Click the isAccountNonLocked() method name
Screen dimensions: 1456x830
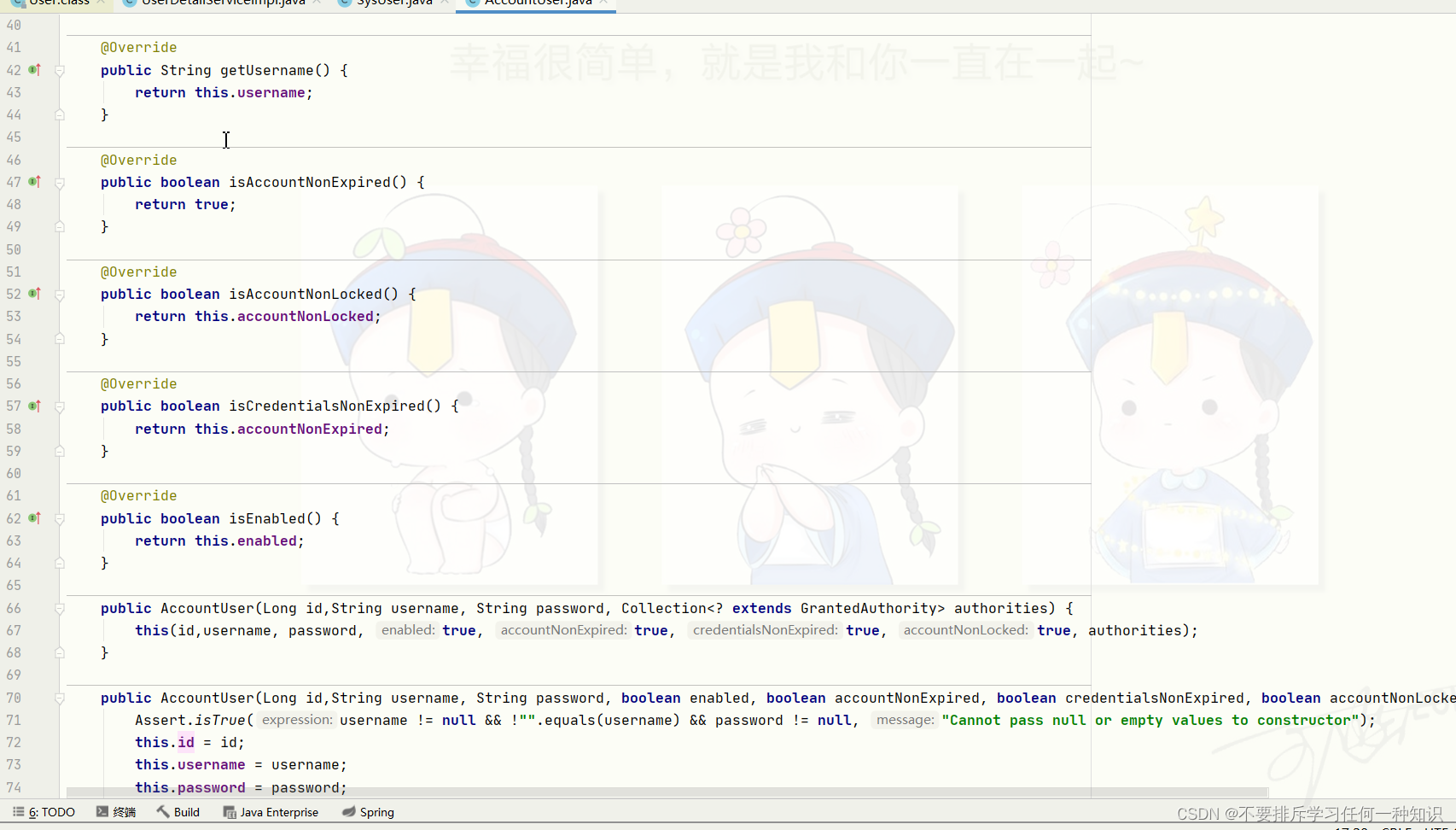313,294
